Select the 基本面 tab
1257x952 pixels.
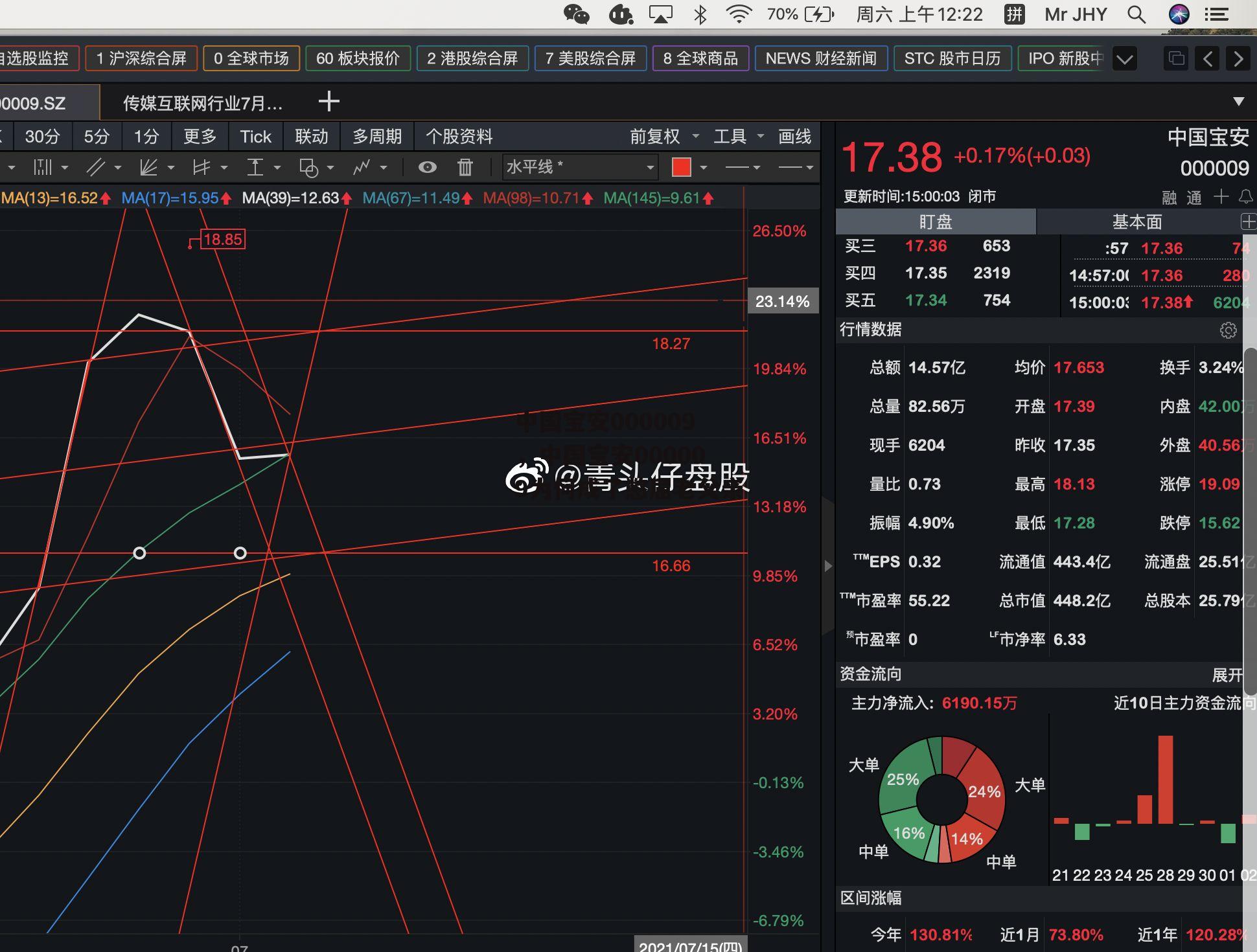click(1136, 222)
